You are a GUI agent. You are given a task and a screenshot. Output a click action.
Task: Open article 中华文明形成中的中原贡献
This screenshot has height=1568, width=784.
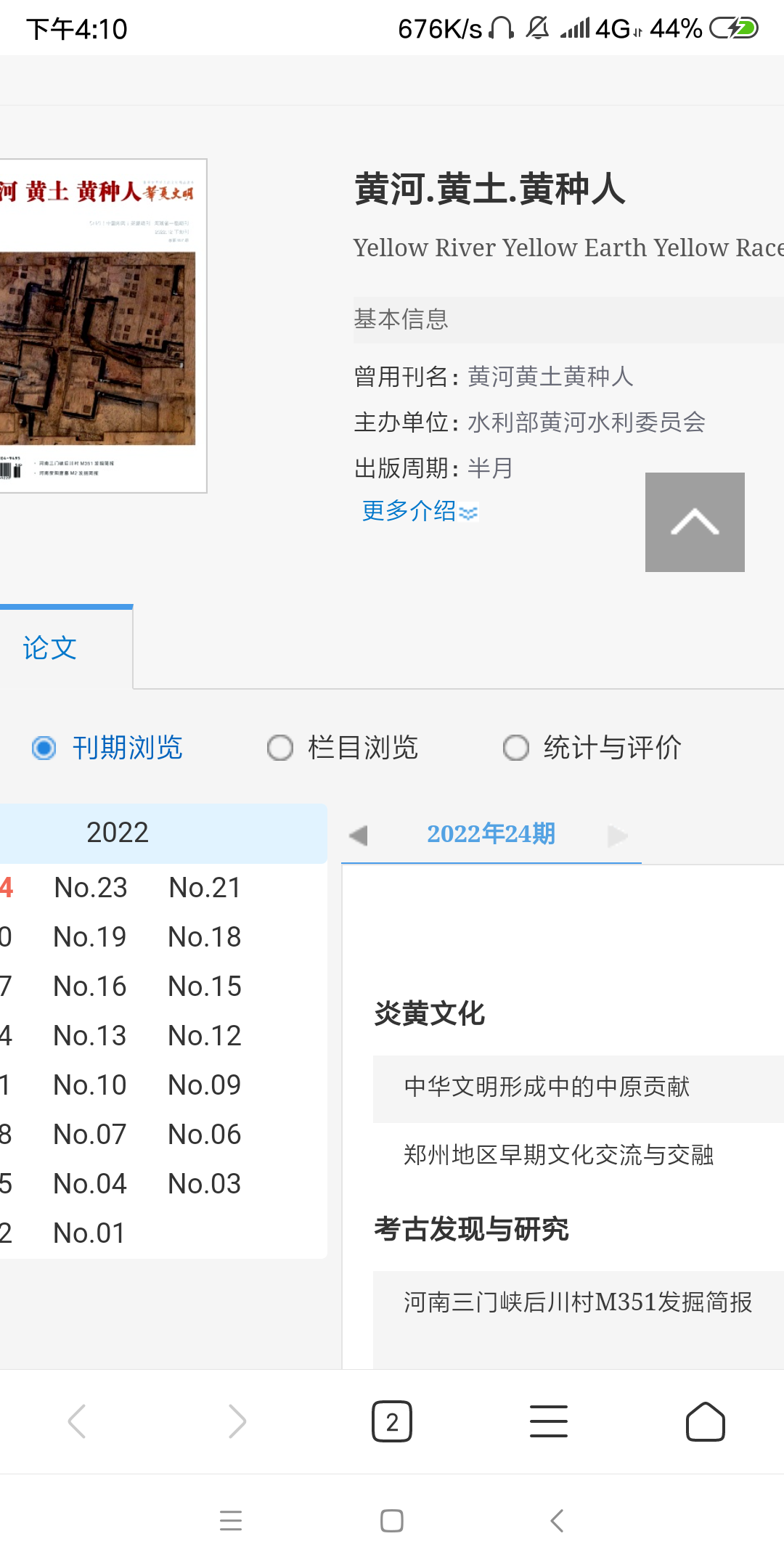[x=547, y=1087]
